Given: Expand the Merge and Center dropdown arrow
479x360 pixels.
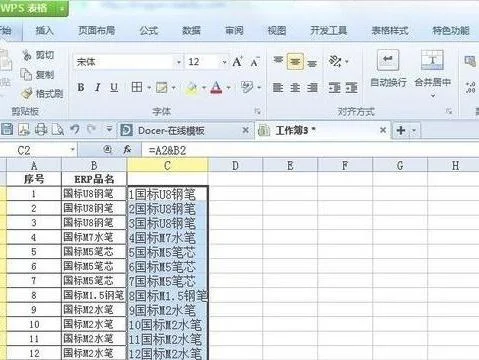Looking at the screenshot, I should [433, 96].
